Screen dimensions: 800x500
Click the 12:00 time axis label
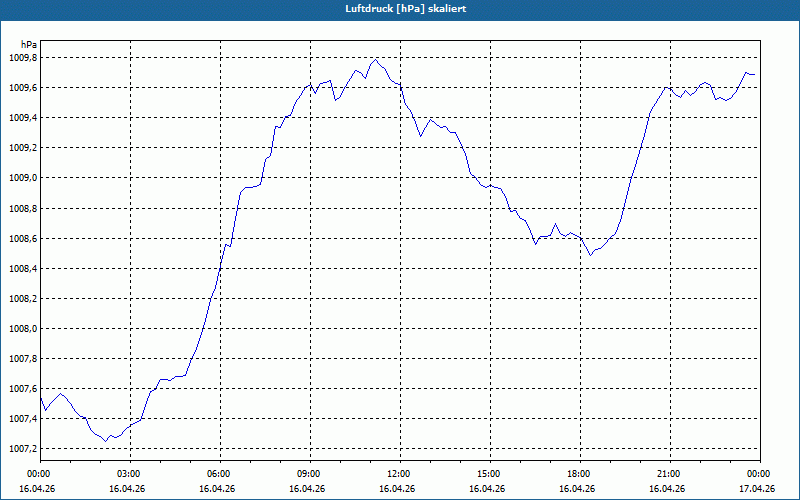(x=400, y=474)
